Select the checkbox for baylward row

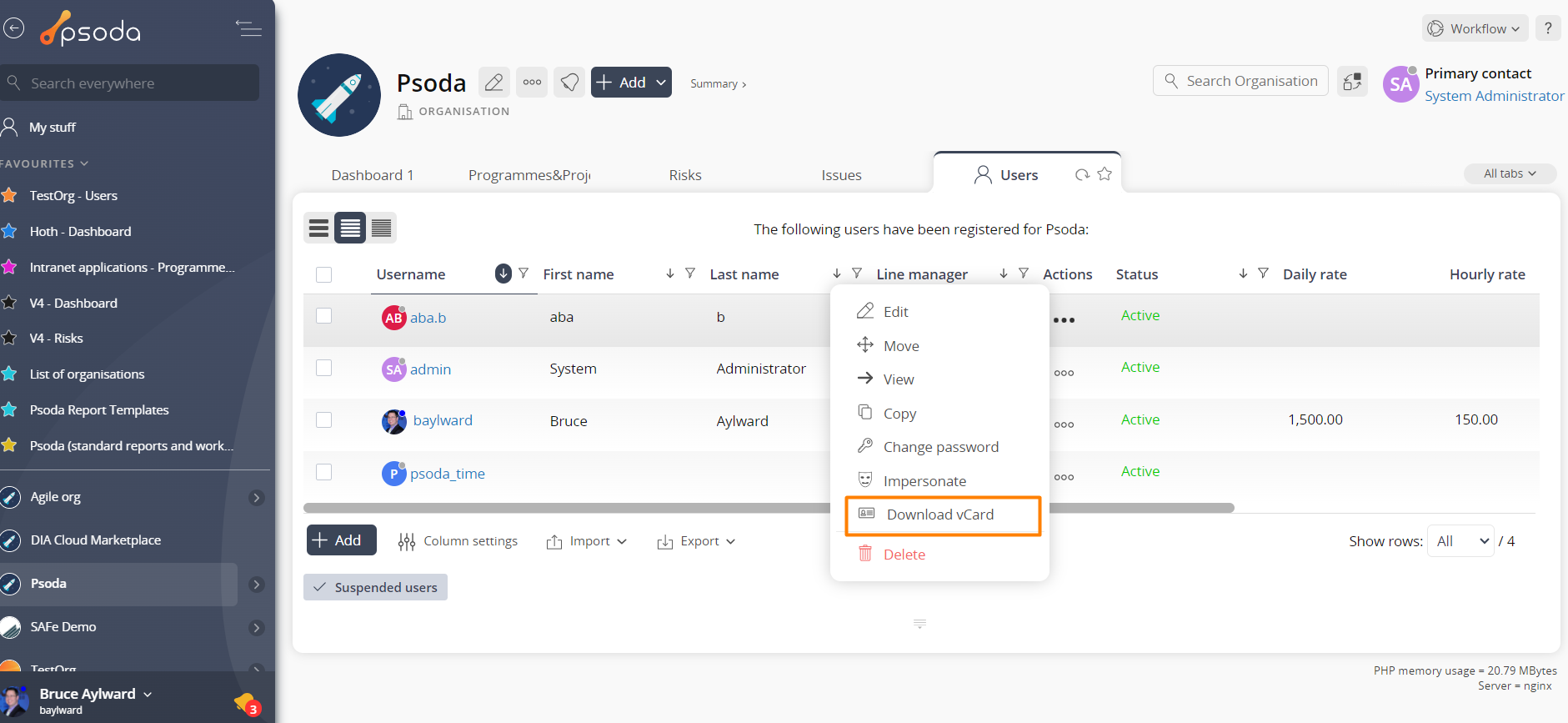point(324,420)
